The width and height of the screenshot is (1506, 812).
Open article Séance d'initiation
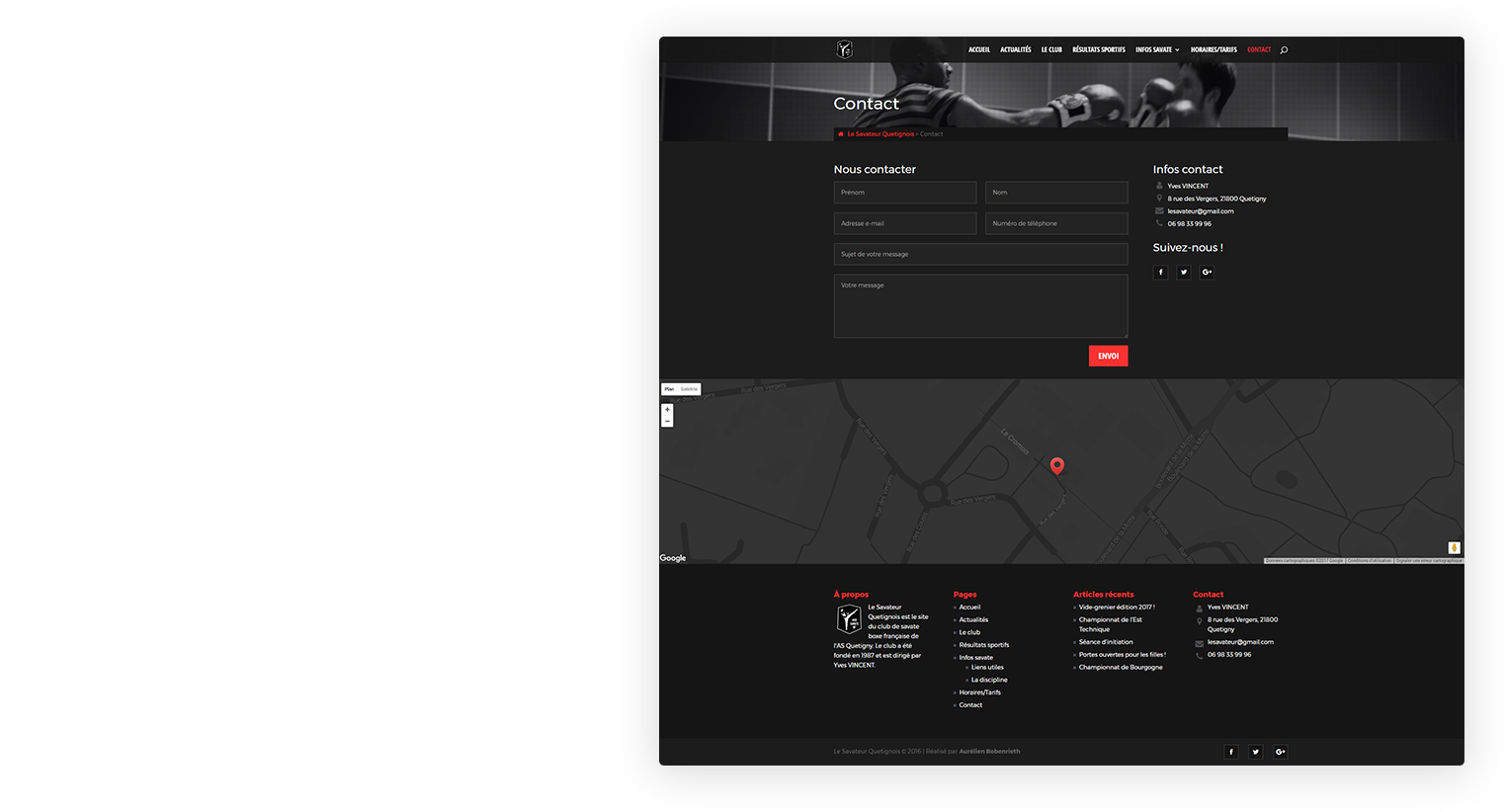tap(1106, 642)
